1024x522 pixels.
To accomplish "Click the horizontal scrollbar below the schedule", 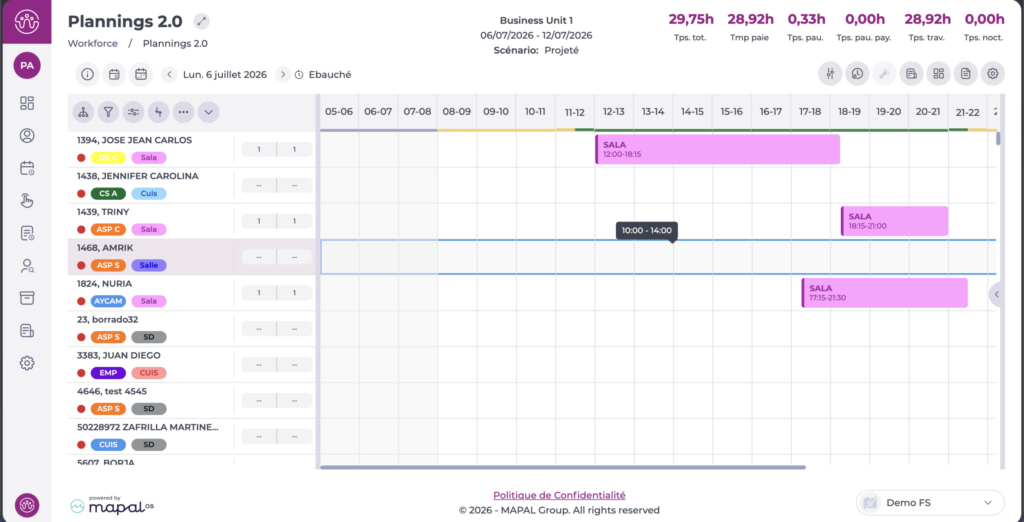I will click(x=562, y=467).
